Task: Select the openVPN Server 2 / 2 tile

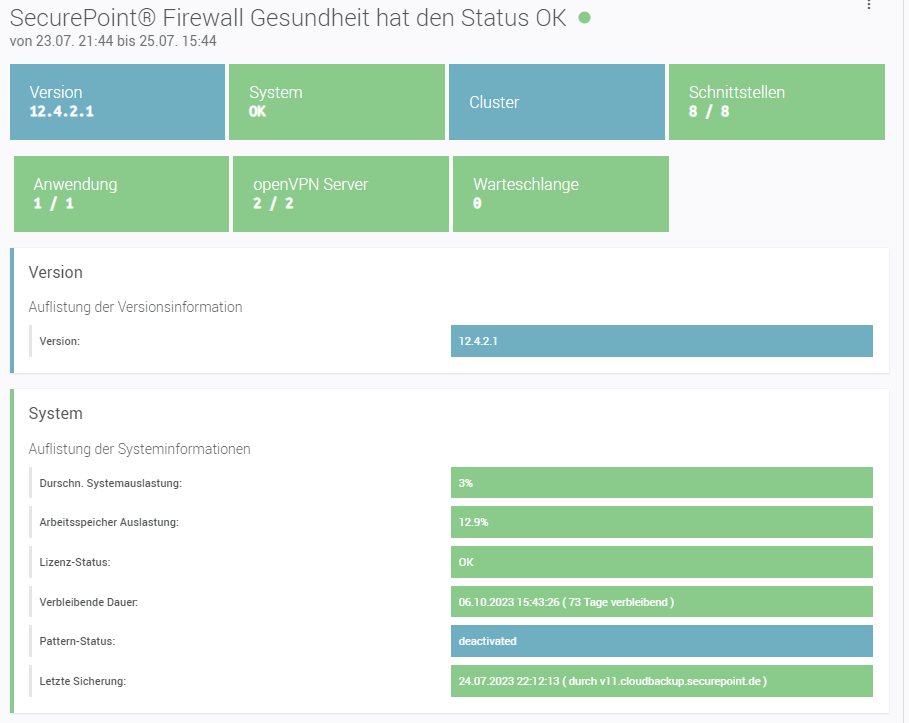Action: pyautogui.click(x=340, y=194)
